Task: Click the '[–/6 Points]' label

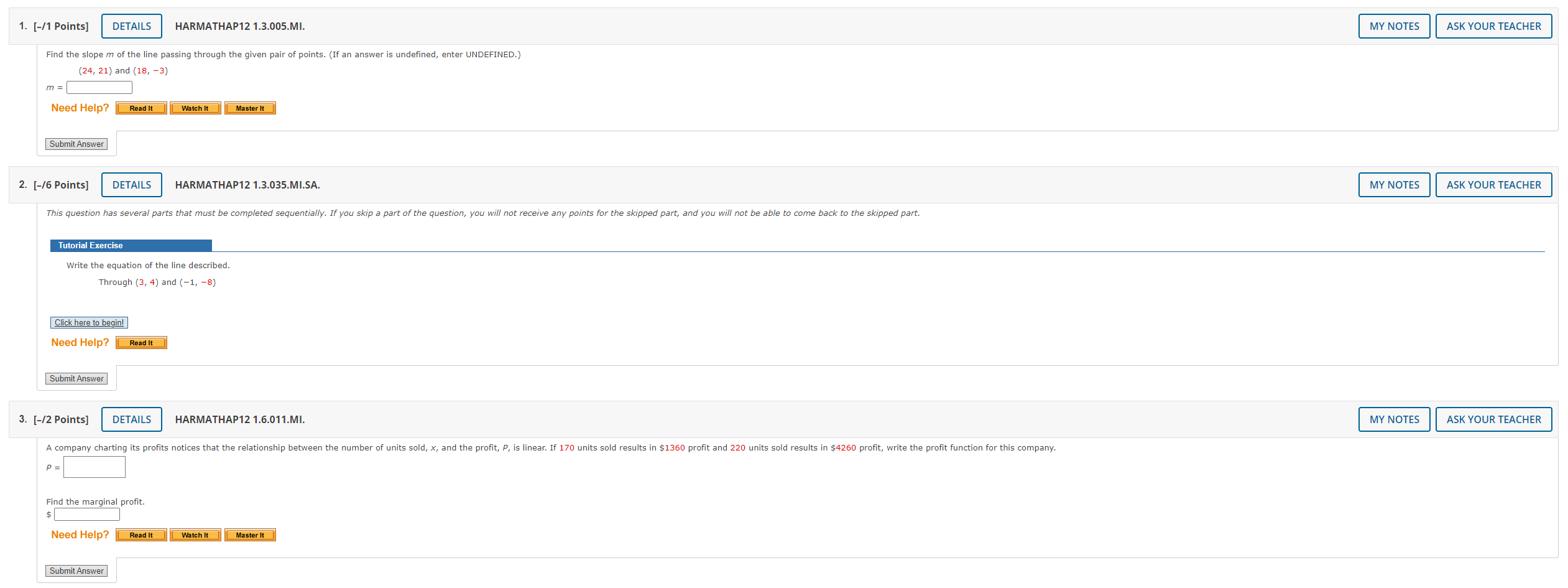Action: (61, 185)
